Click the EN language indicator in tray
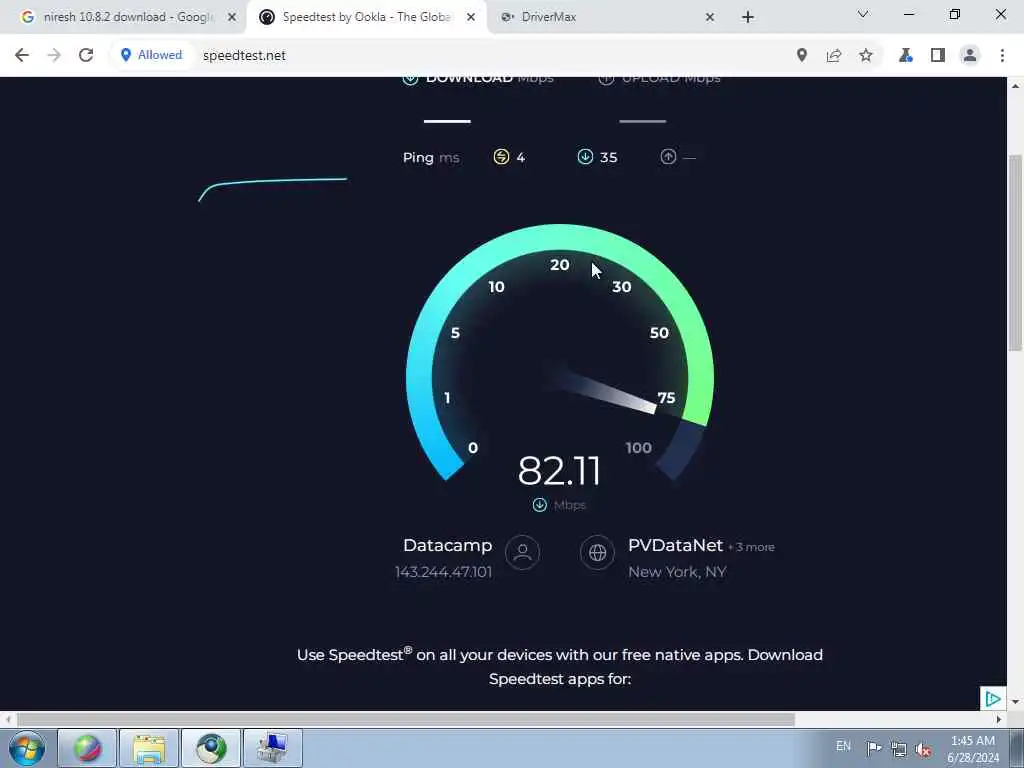 point(843,746)
